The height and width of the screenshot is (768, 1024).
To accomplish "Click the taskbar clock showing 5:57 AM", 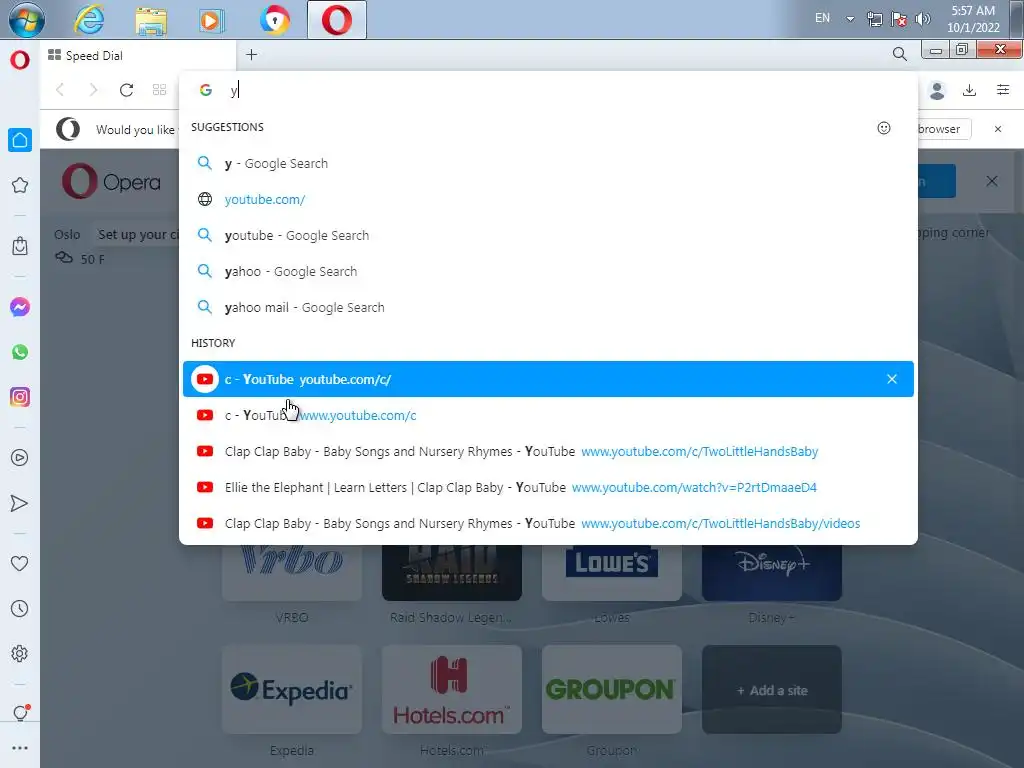I will pos(973,19).
